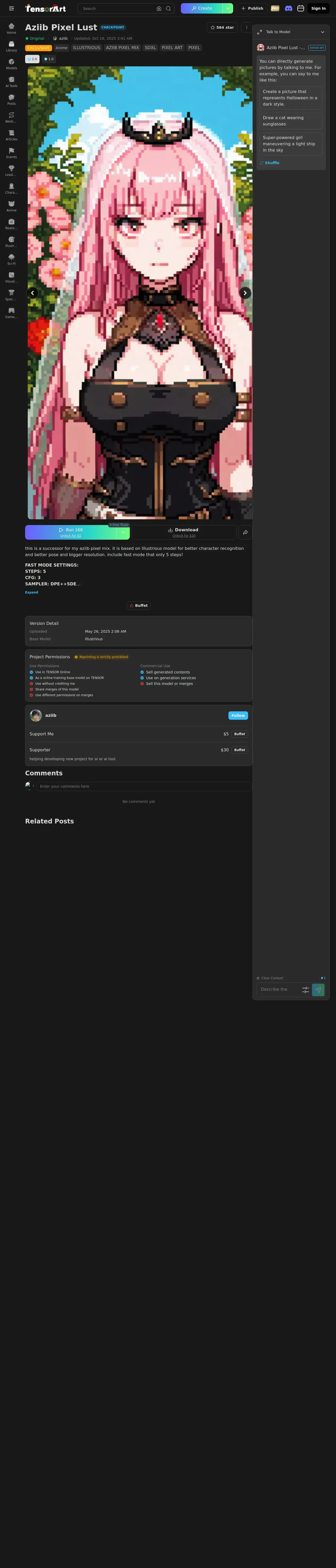
Task: Collapse the Talk to Model chevron
Action: coord(323,32)
